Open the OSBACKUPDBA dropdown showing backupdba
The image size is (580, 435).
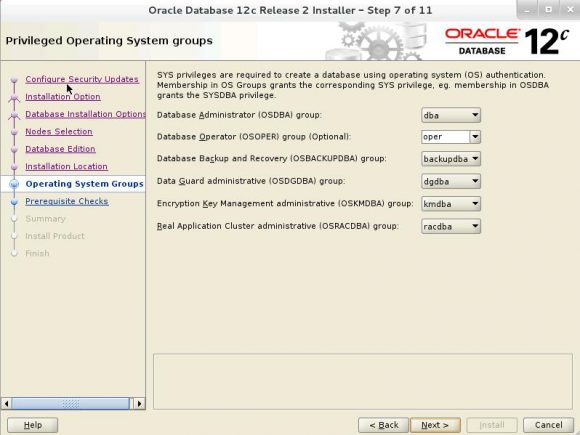point(451,159)
